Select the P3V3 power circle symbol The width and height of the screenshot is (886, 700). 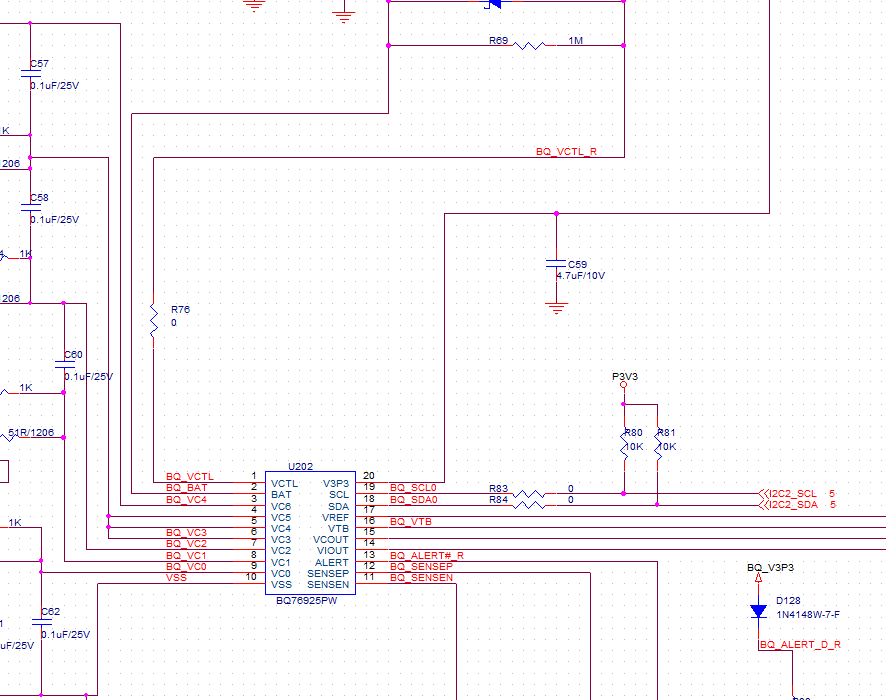pos(623,385)
